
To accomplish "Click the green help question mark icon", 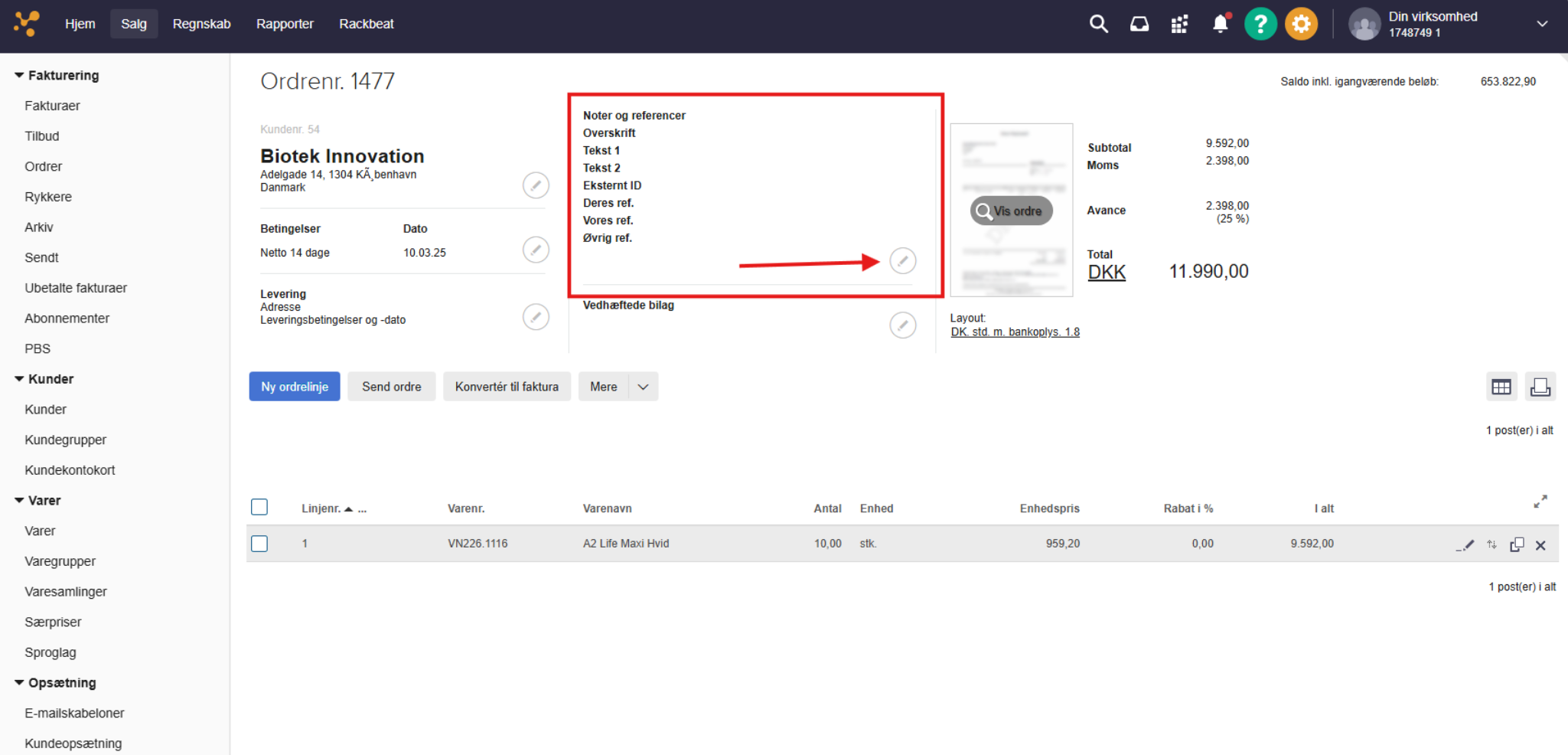I will click(x=1260, y=25).
